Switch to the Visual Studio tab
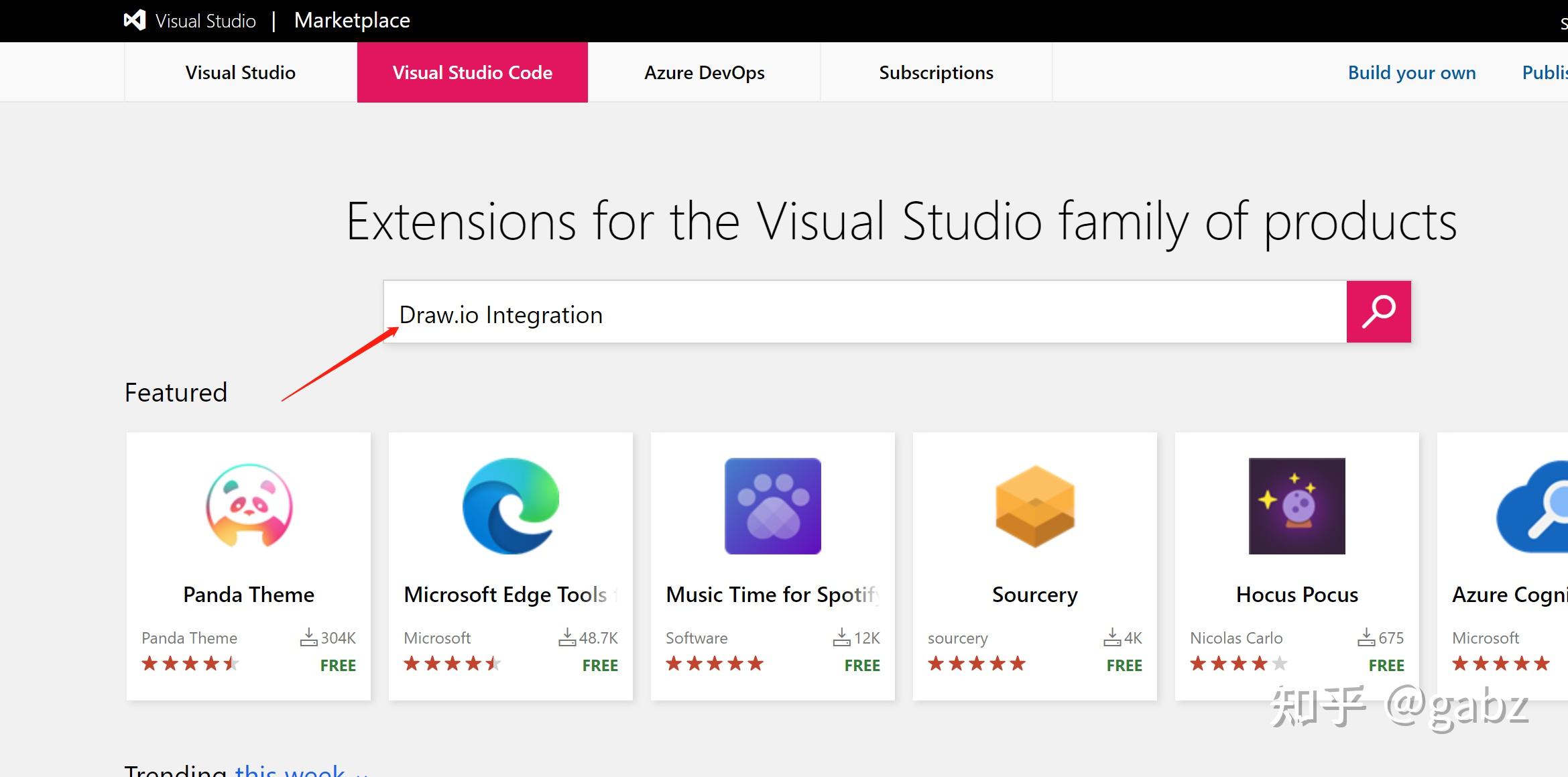1568x777 pixels. coord(240,72)
